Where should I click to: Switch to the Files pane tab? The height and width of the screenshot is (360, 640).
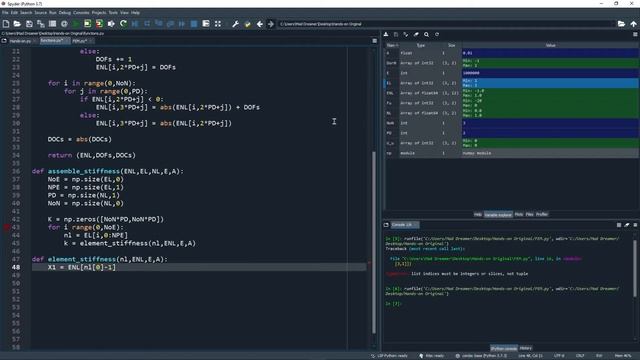(x=529, y=214)
